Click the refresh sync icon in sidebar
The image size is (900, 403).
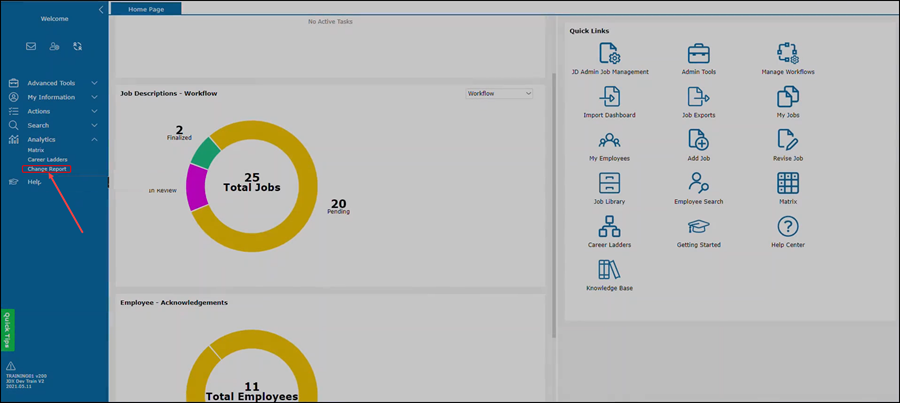tap(77, 46)
